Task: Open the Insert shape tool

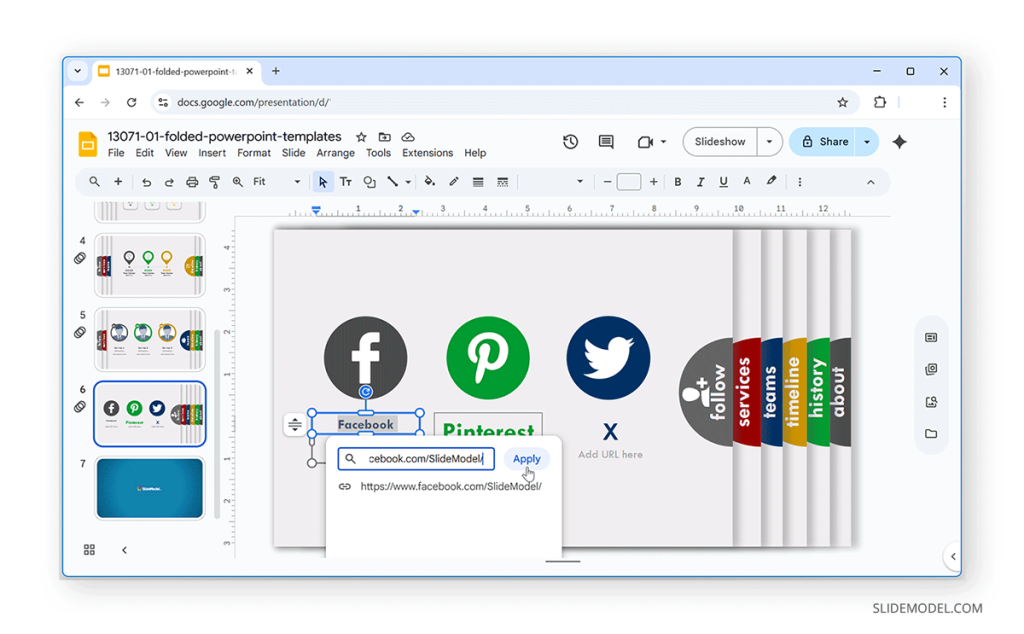Action: click(x=368, y=182)
